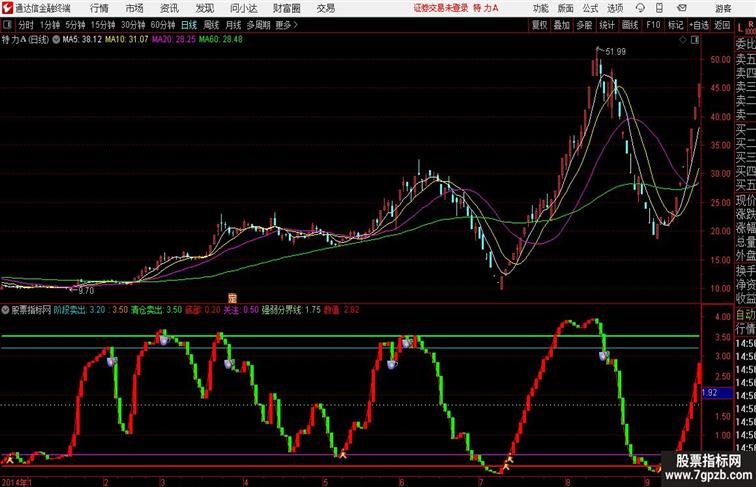The height and width of the screenshot is (487, 756).
Task: Click the 9.70 low price marker
Action: click(x=86, y=291)
